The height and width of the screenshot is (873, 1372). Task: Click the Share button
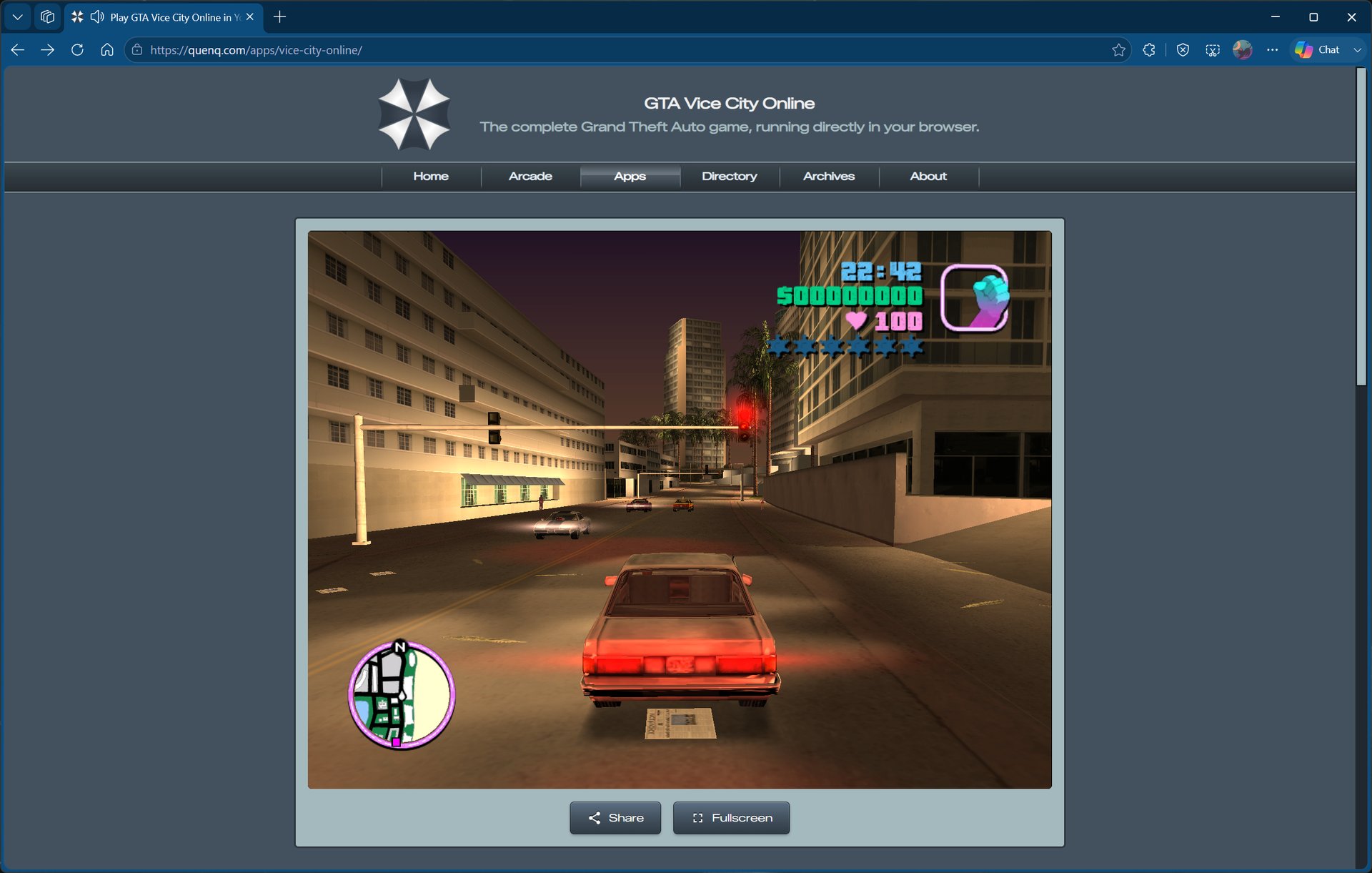tap(615, 818)
